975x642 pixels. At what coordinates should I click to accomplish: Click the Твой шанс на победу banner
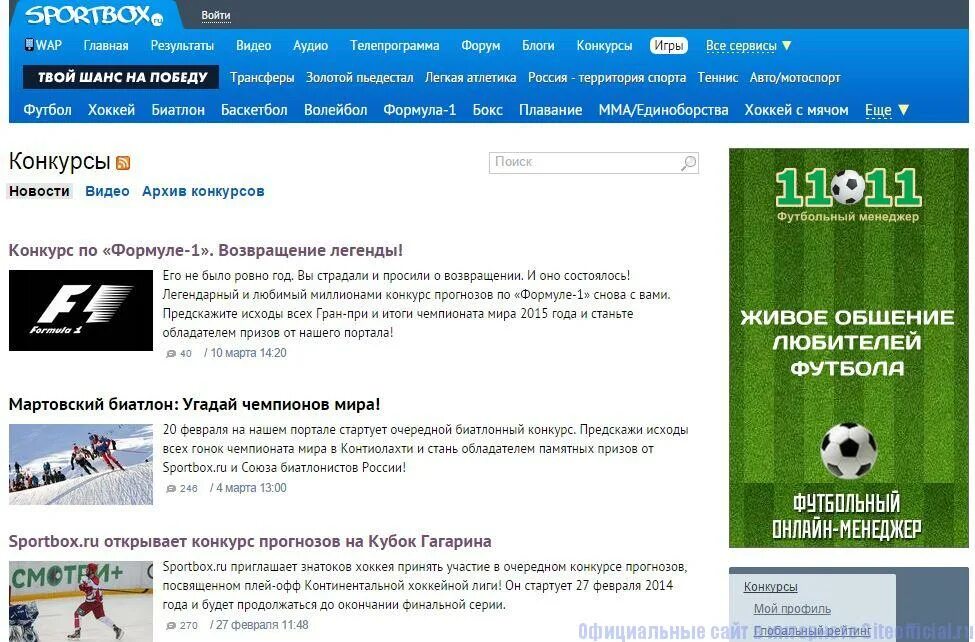[x=121, y=77]
